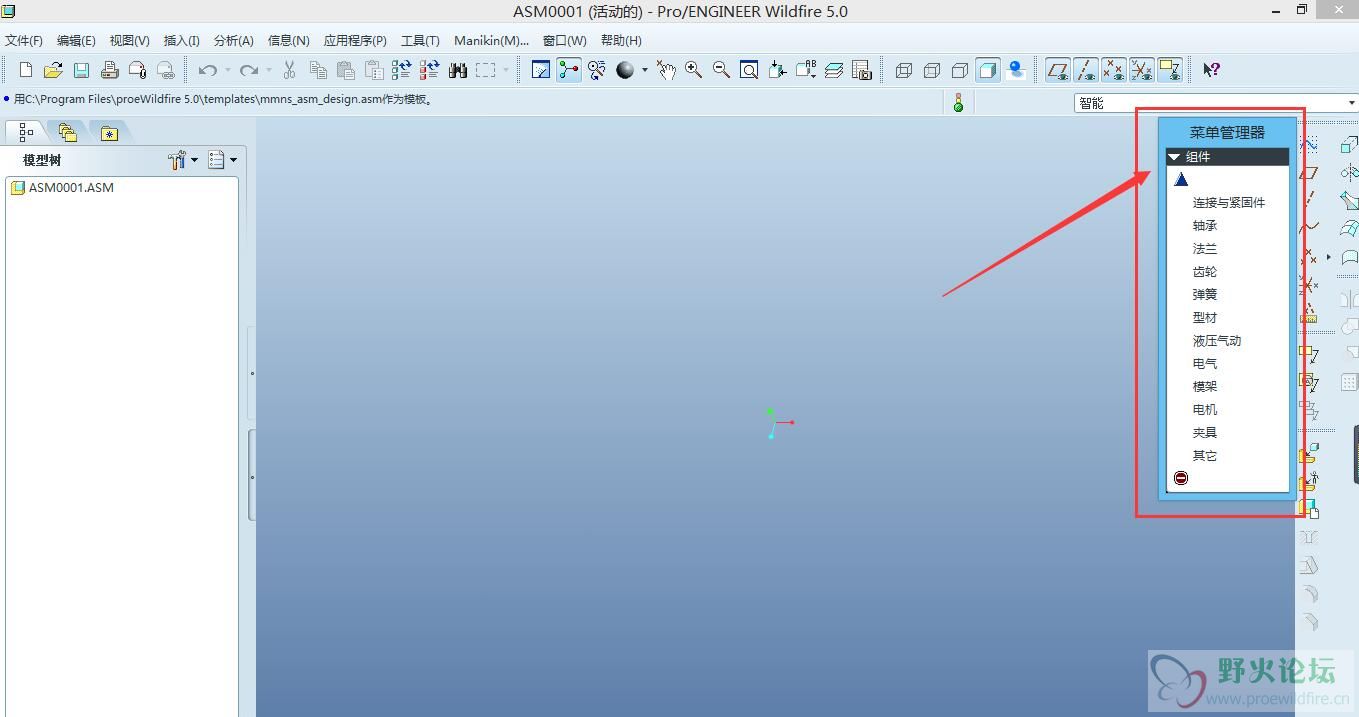Toggle coordinate systems display icon
Screen dimensions: 1359x717
[1141, 70]
